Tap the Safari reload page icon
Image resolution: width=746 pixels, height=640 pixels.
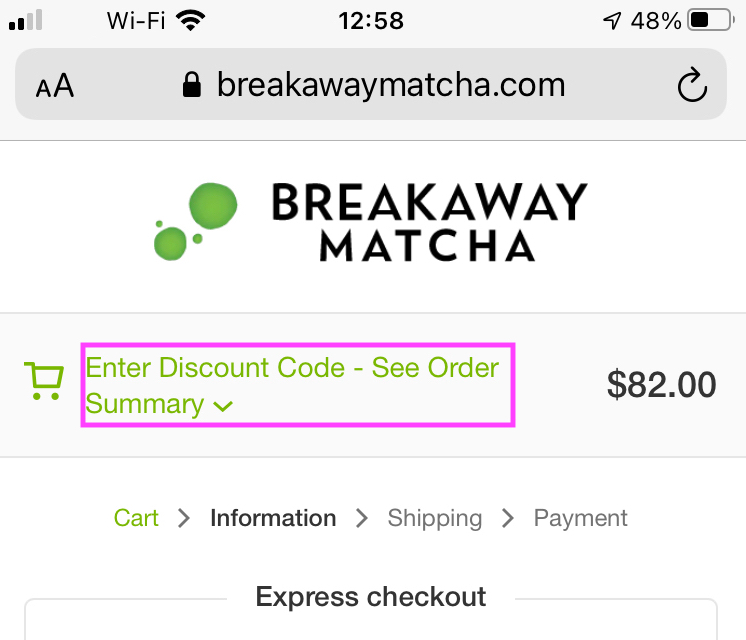[x=692, y=85]
